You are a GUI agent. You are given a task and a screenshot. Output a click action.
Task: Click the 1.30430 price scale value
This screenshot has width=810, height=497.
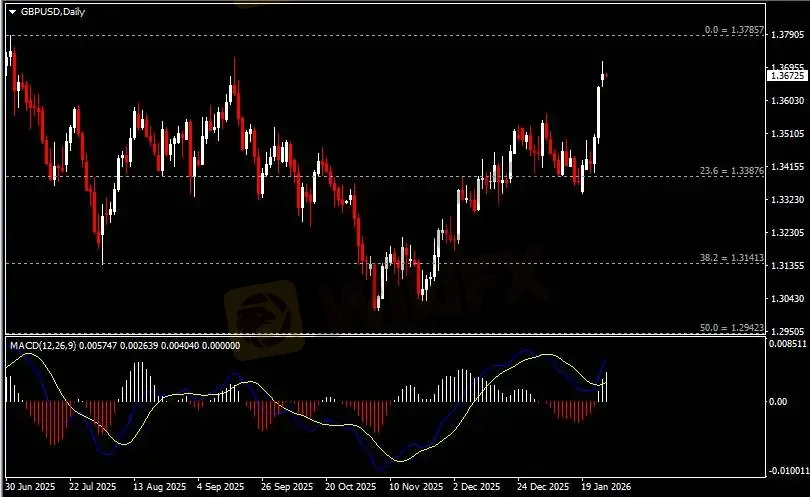tap(786, 299)
